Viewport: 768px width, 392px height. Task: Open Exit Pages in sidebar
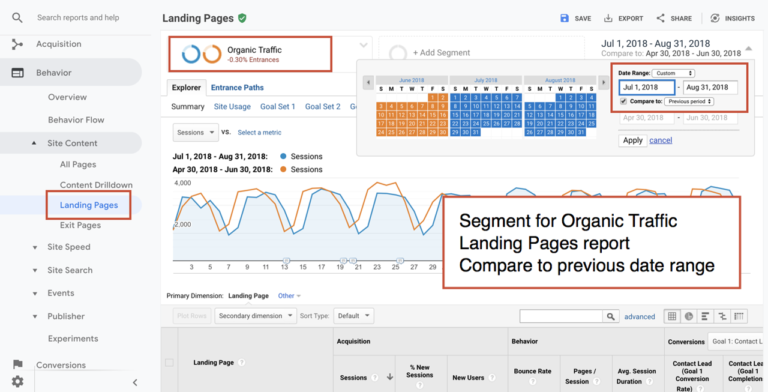(80, 225)
